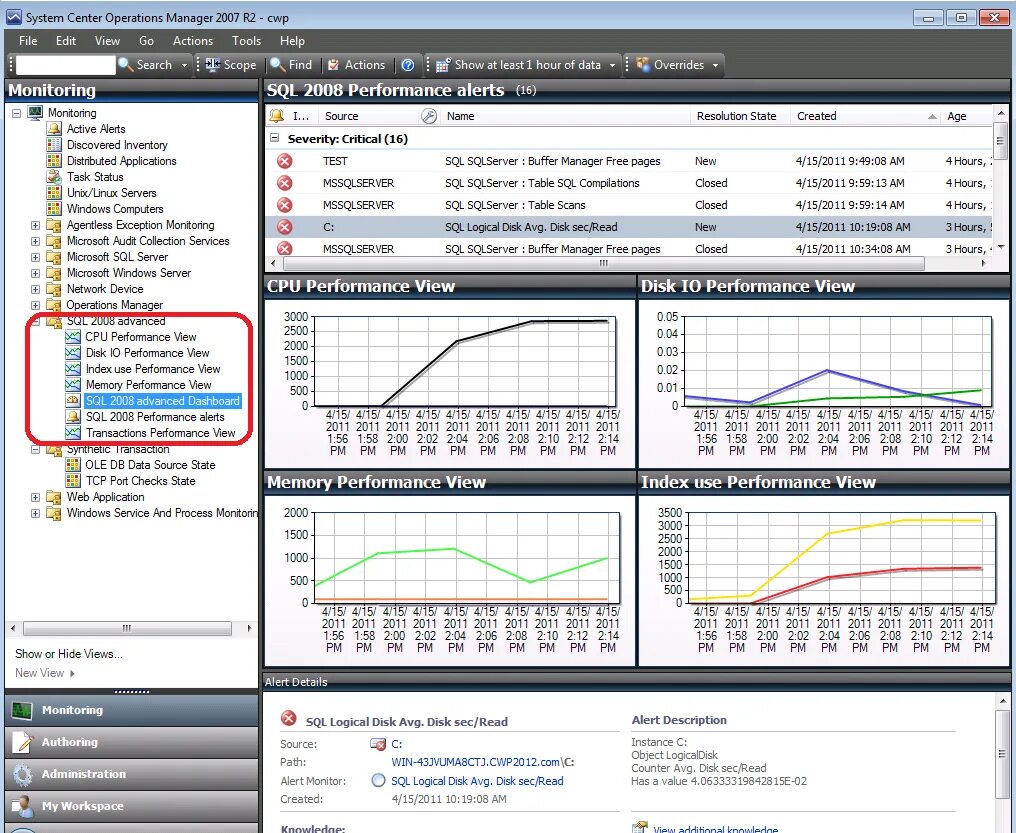
Task: Open the Edit menu
Action: (65, 41)
